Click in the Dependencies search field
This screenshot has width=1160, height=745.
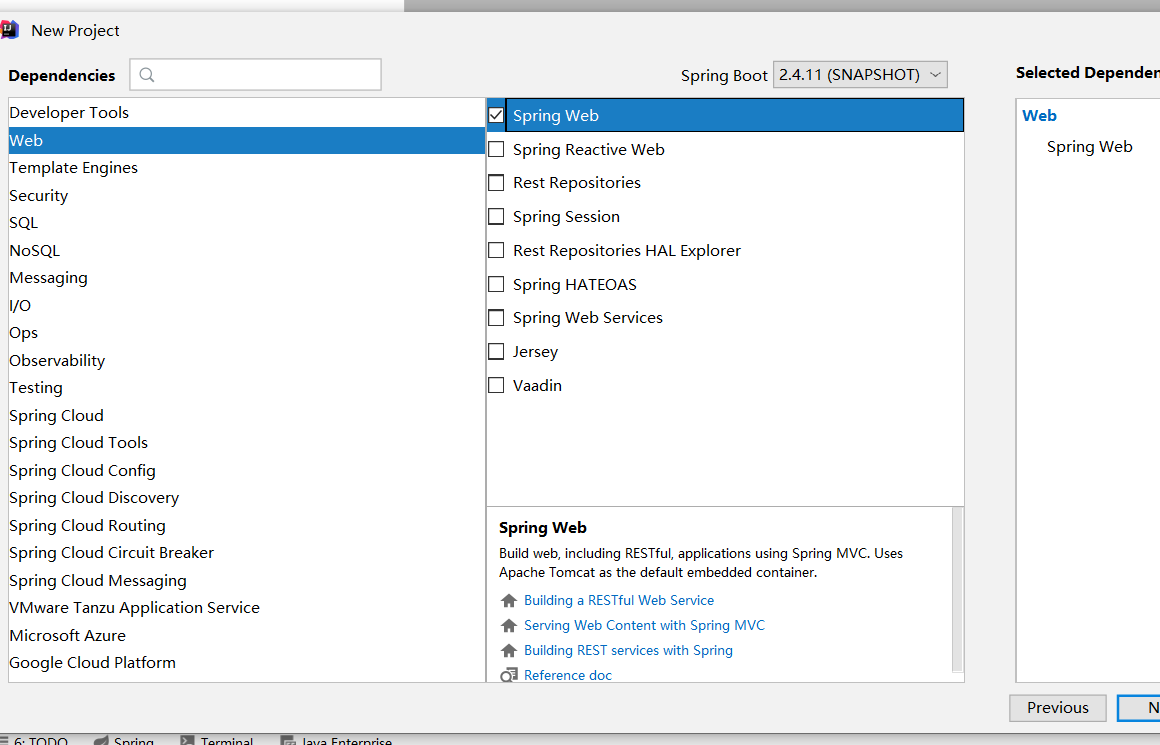point(255,75)
